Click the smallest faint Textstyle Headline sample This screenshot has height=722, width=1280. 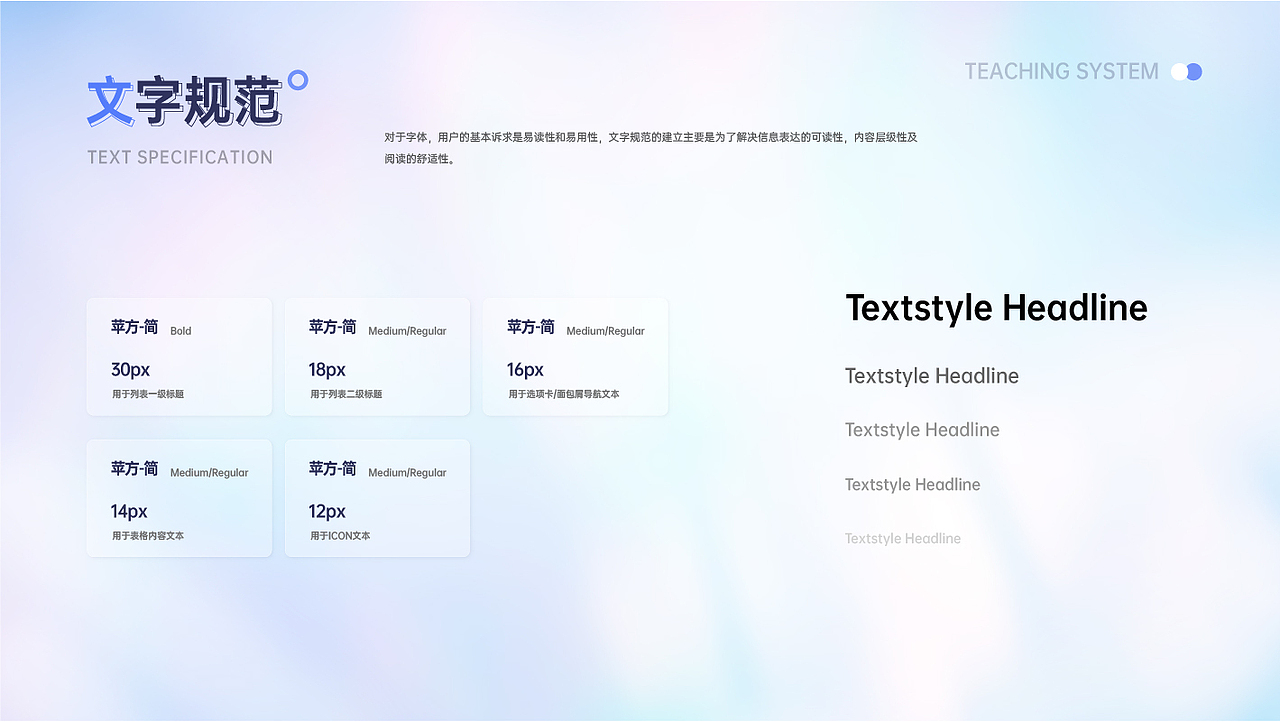point(903,539)
